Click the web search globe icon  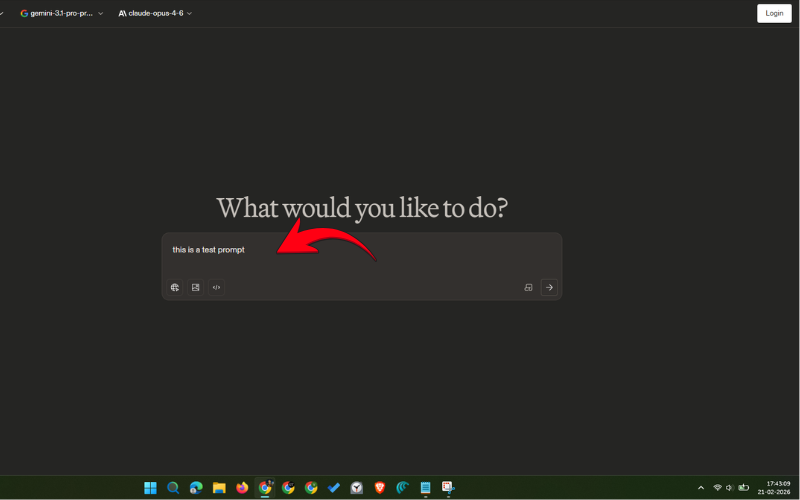coord(175,287)
